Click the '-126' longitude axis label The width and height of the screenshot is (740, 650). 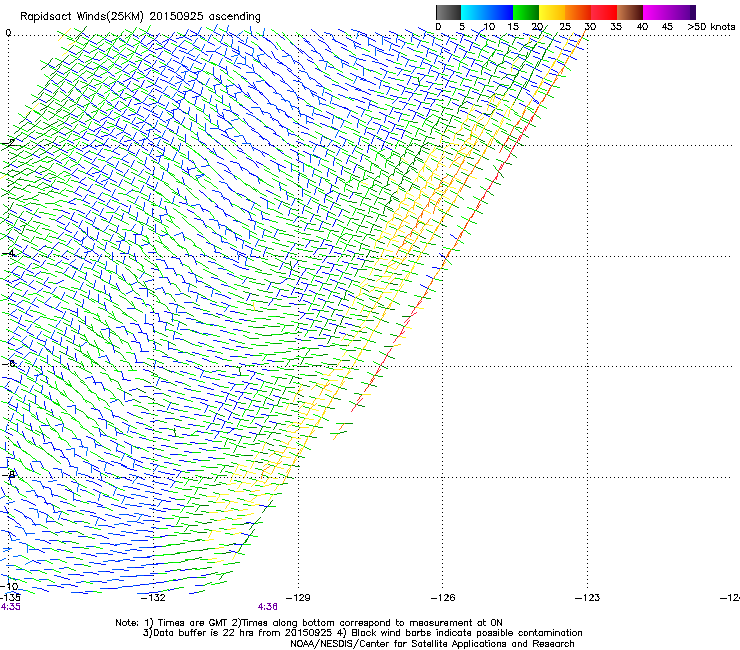(x=443, y=598)
